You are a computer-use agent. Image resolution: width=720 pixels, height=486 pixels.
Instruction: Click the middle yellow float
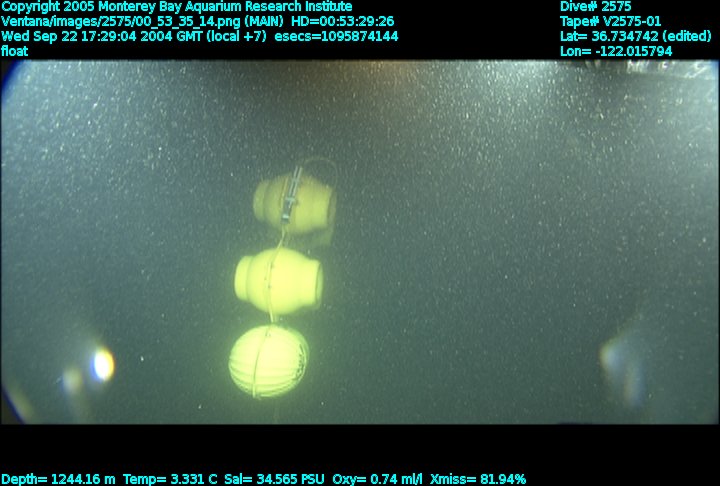pos(279,280)
